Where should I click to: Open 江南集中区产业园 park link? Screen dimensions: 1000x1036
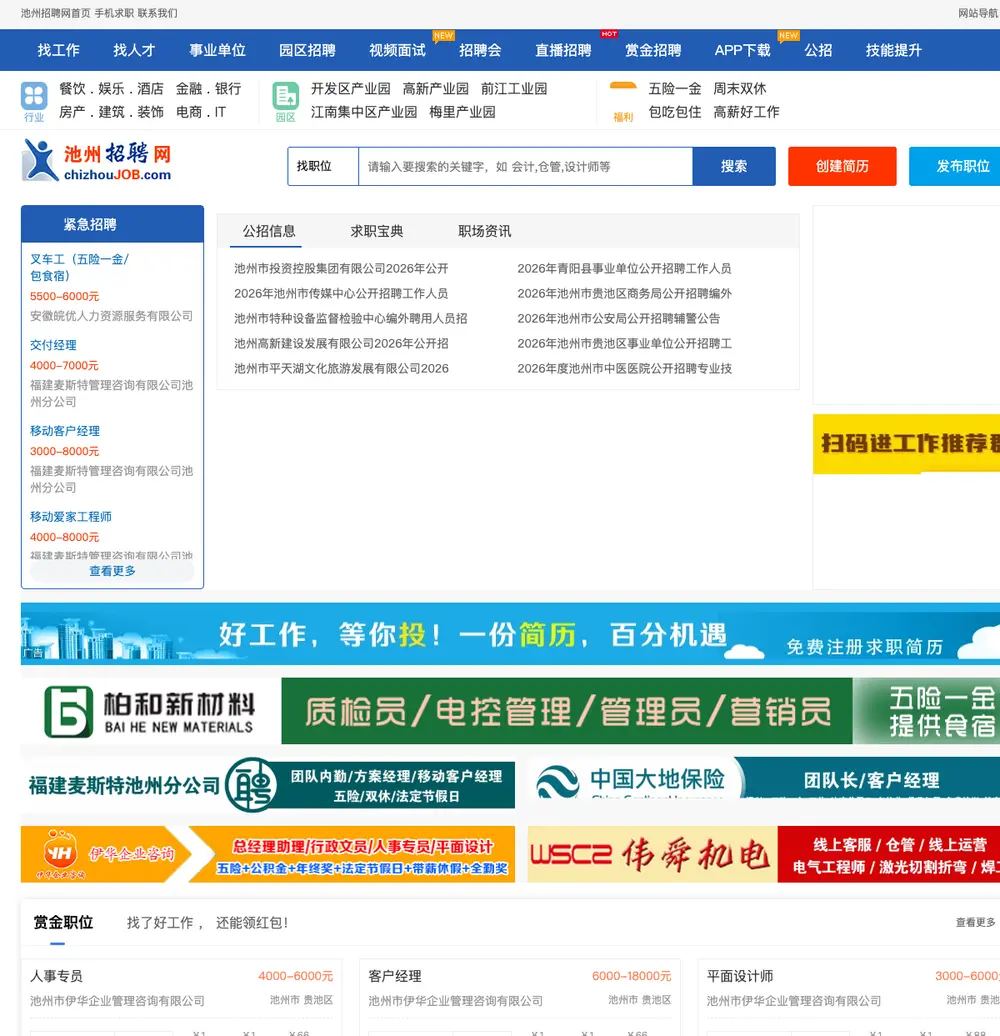click(363, 112)
